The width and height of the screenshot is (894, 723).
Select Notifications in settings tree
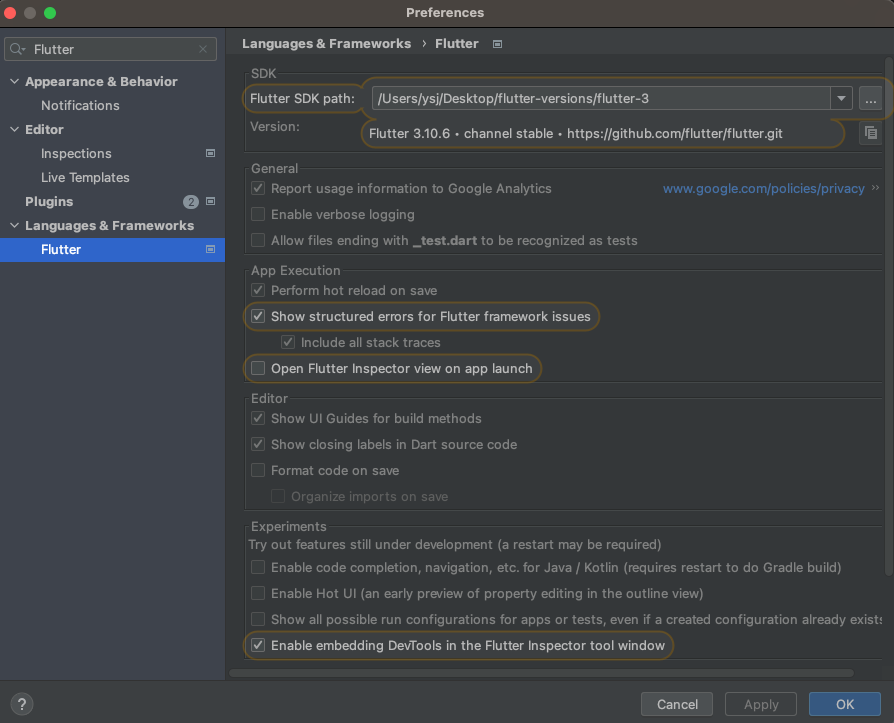click(x=80, y=105)
